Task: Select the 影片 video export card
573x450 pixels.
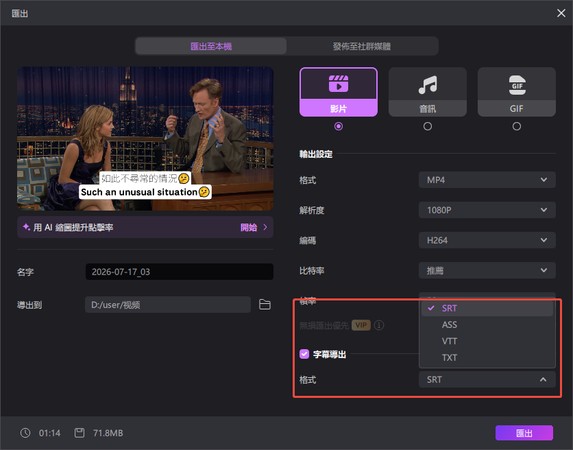Action: point(338,92)
